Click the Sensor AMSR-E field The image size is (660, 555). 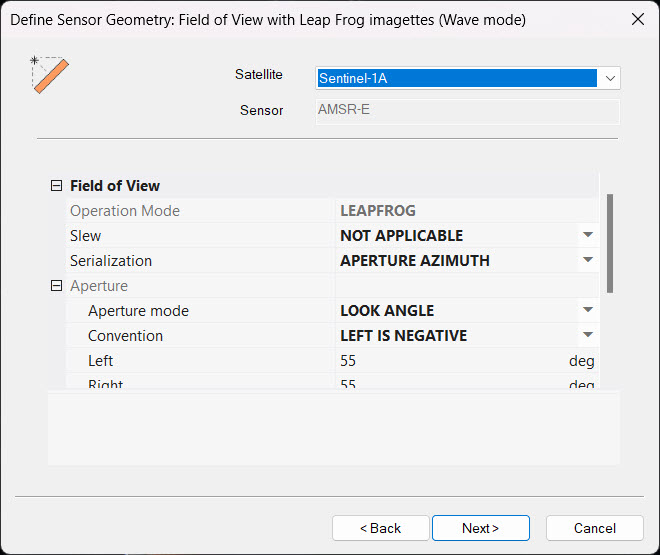click(467, 110)
